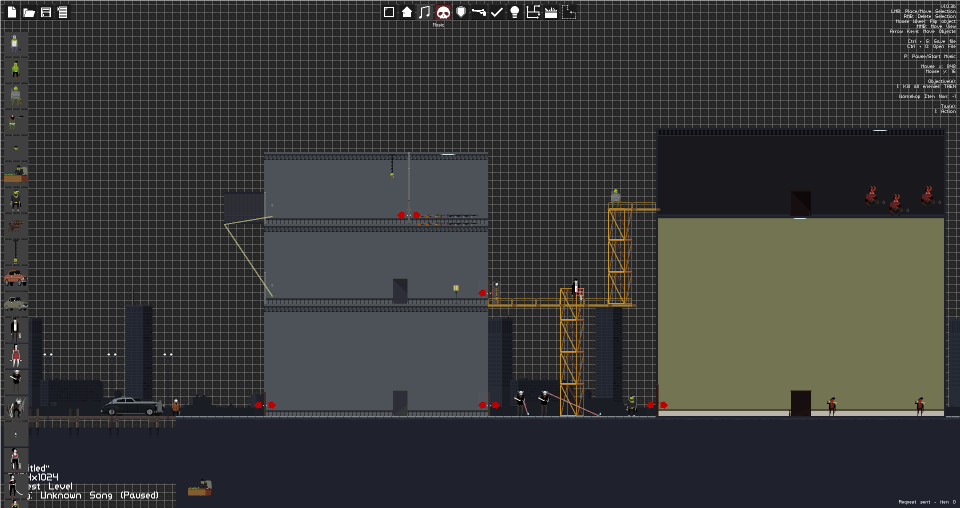Select the dashed selection region tool
Image resolution: width=960 pixels, height=508 pixels.
click(569, 12)
